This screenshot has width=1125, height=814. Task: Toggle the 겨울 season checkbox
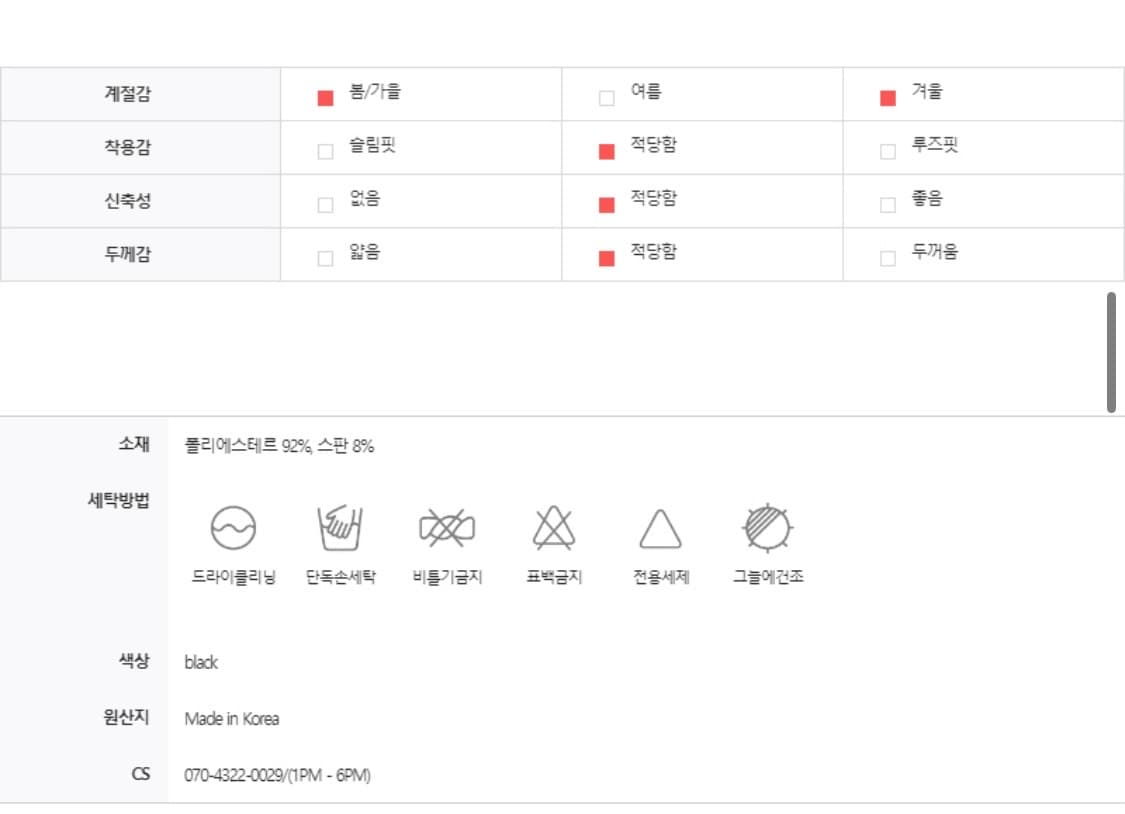887,98
